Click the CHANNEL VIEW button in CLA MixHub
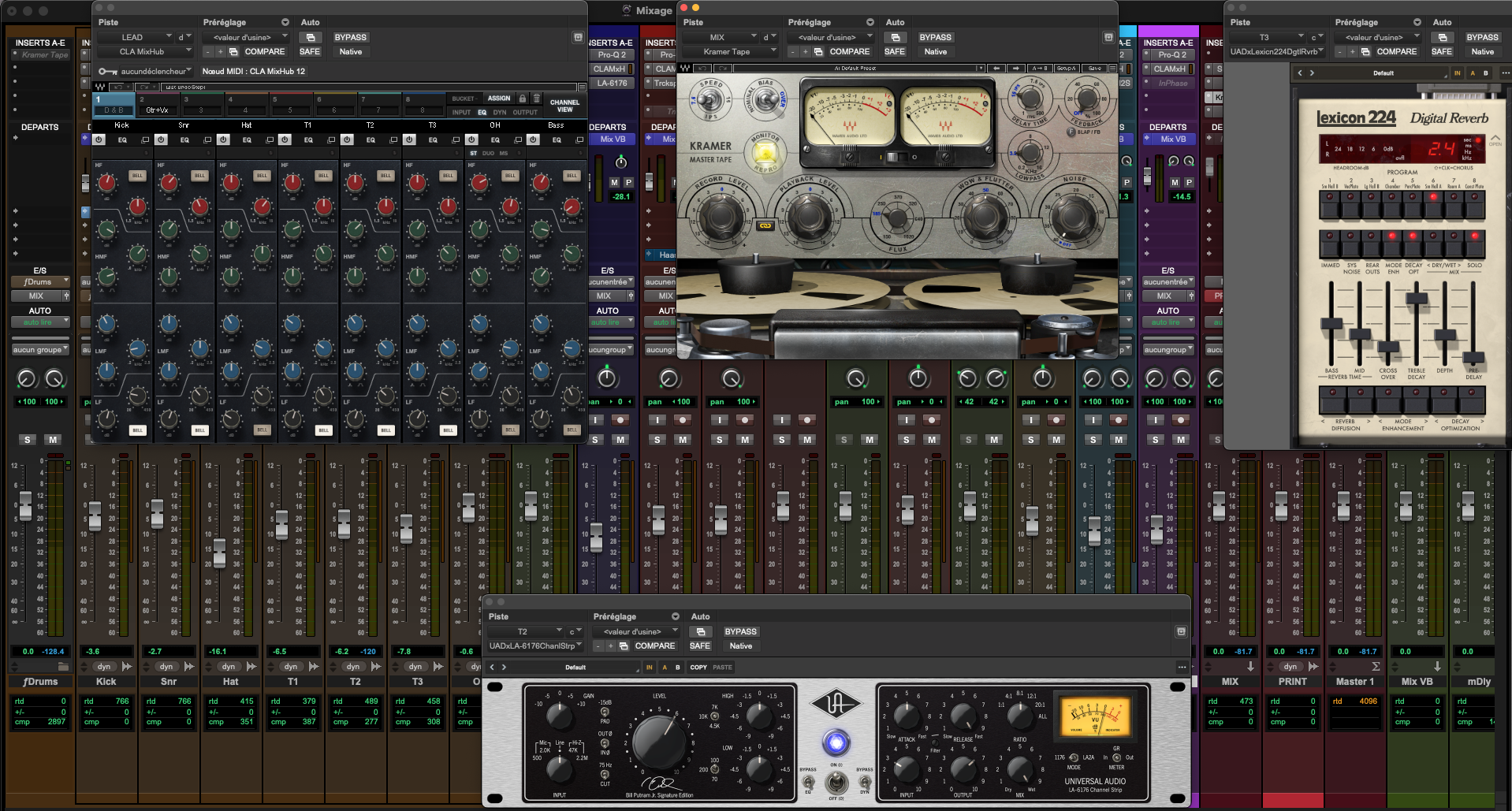1512x811 pixels. pos(565,106)
